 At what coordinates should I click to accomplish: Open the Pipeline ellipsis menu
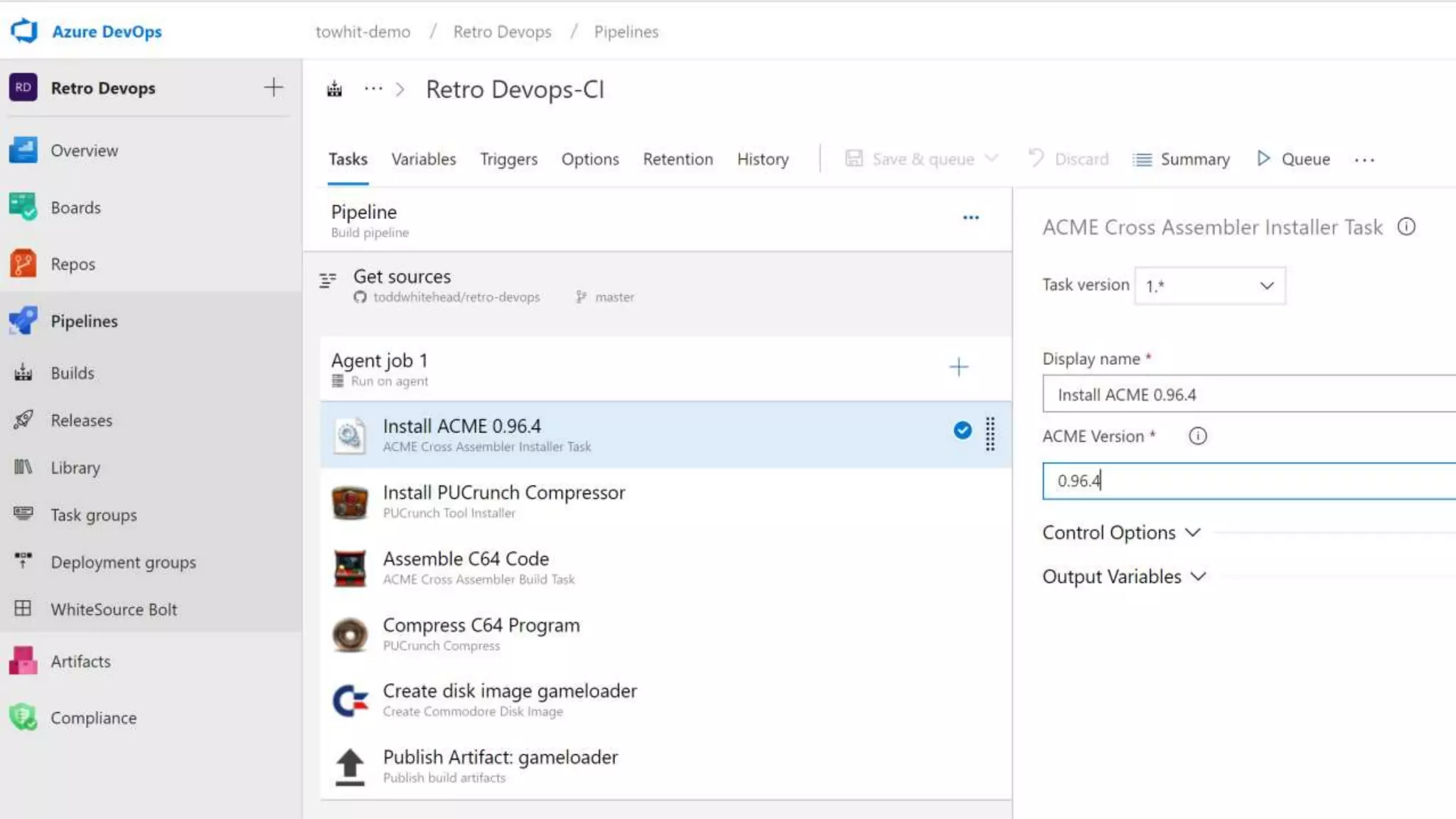970,218
